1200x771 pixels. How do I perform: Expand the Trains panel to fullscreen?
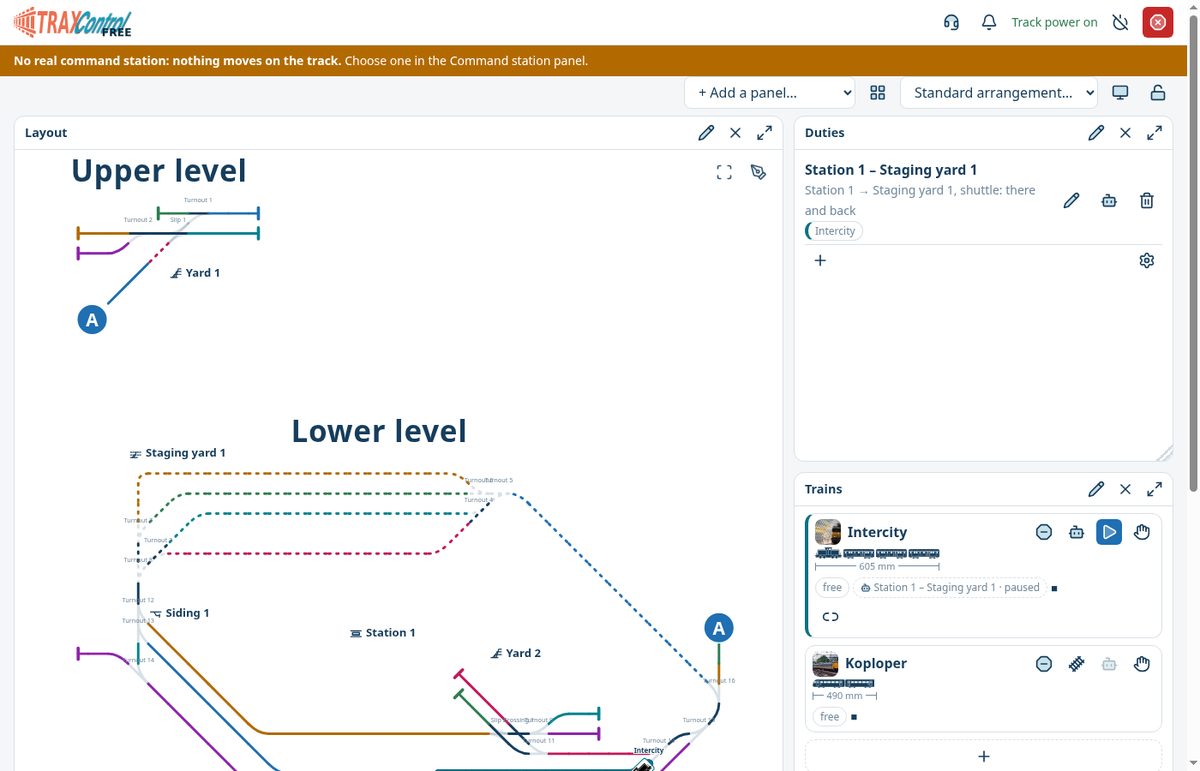click(1155, 489)
